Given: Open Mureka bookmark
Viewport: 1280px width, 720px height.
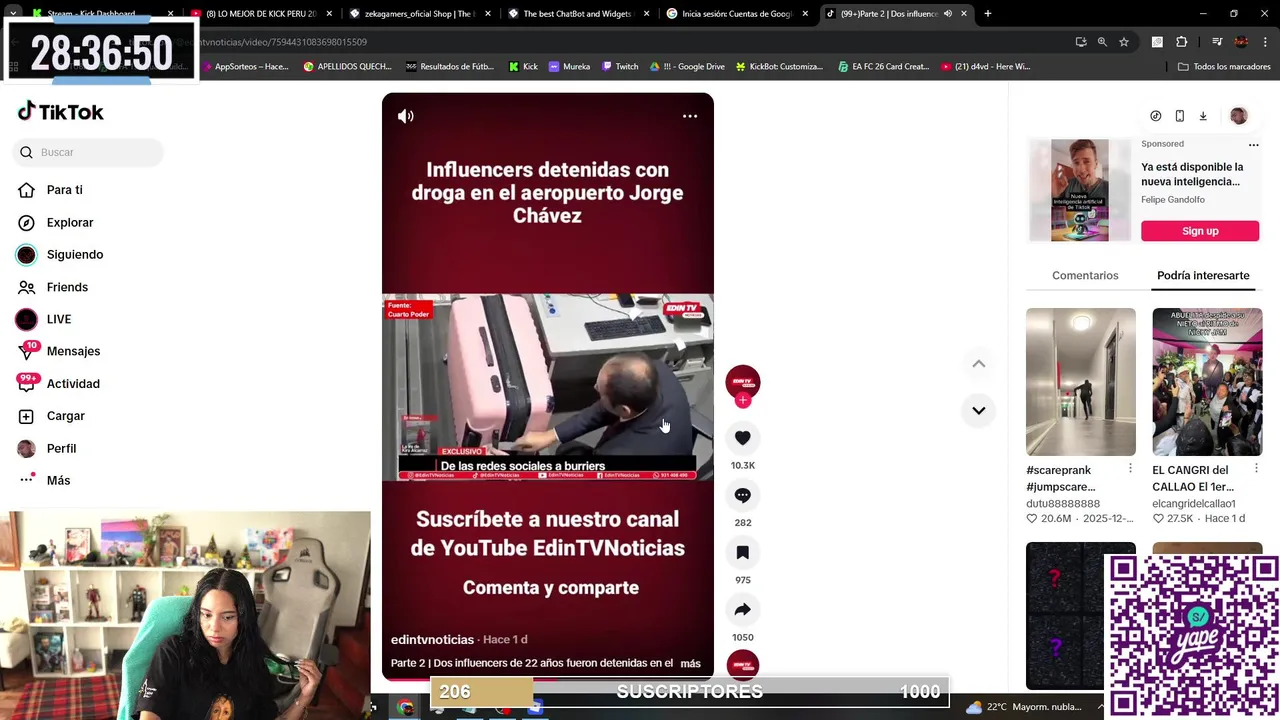Looking at the screenshot, I should point(569,66).
